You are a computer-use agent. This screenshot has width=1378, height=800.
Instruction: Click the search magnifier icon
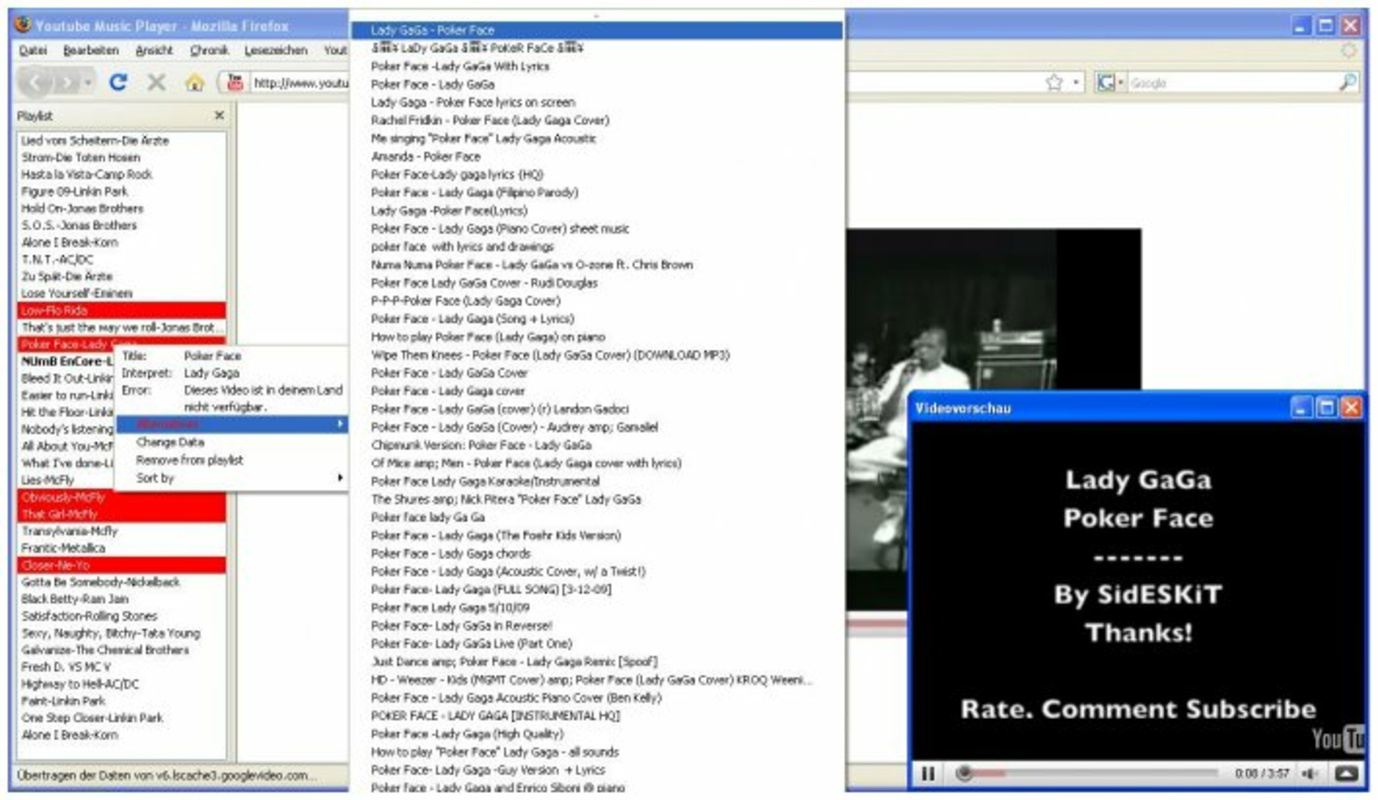point(1348,83)
